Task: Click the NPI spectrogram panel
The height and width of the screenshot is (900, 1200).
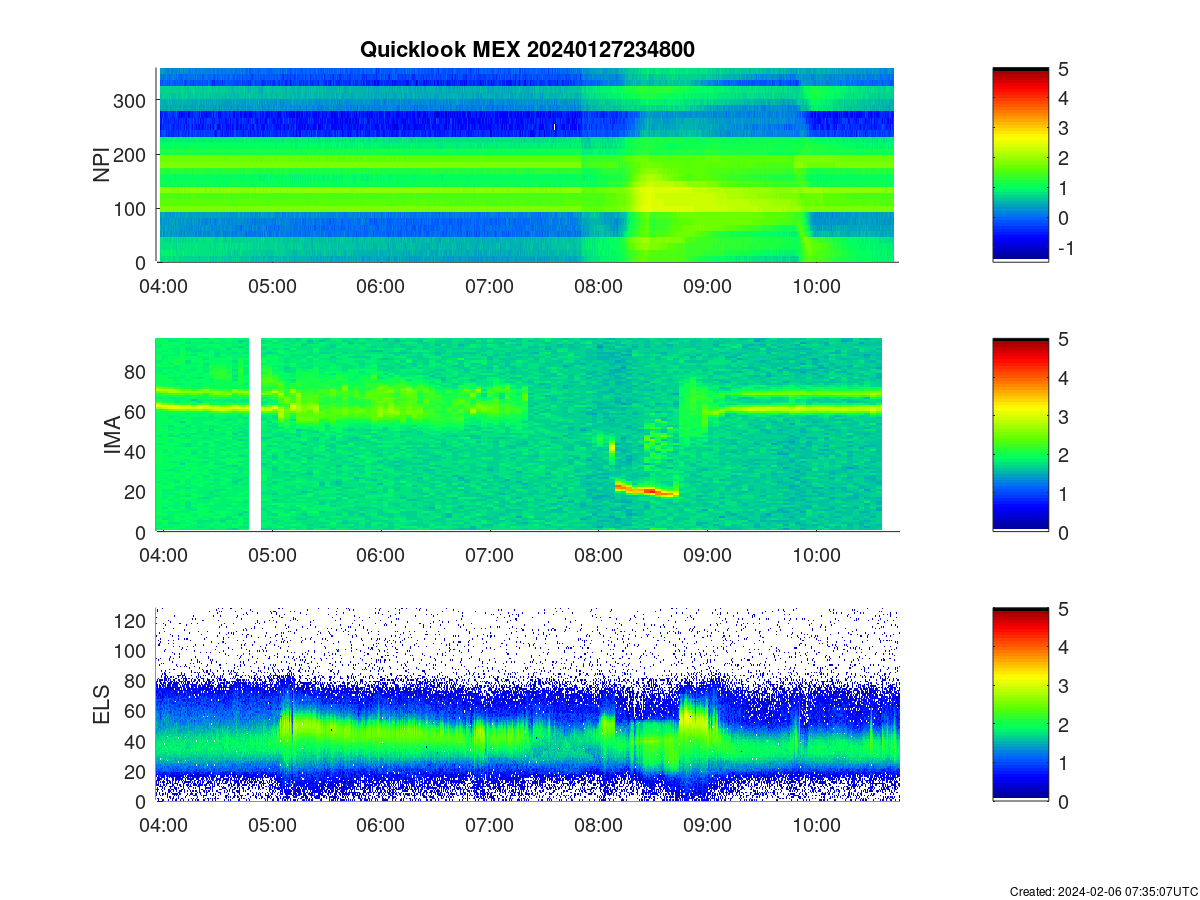Action: click(x=526, y=165)
